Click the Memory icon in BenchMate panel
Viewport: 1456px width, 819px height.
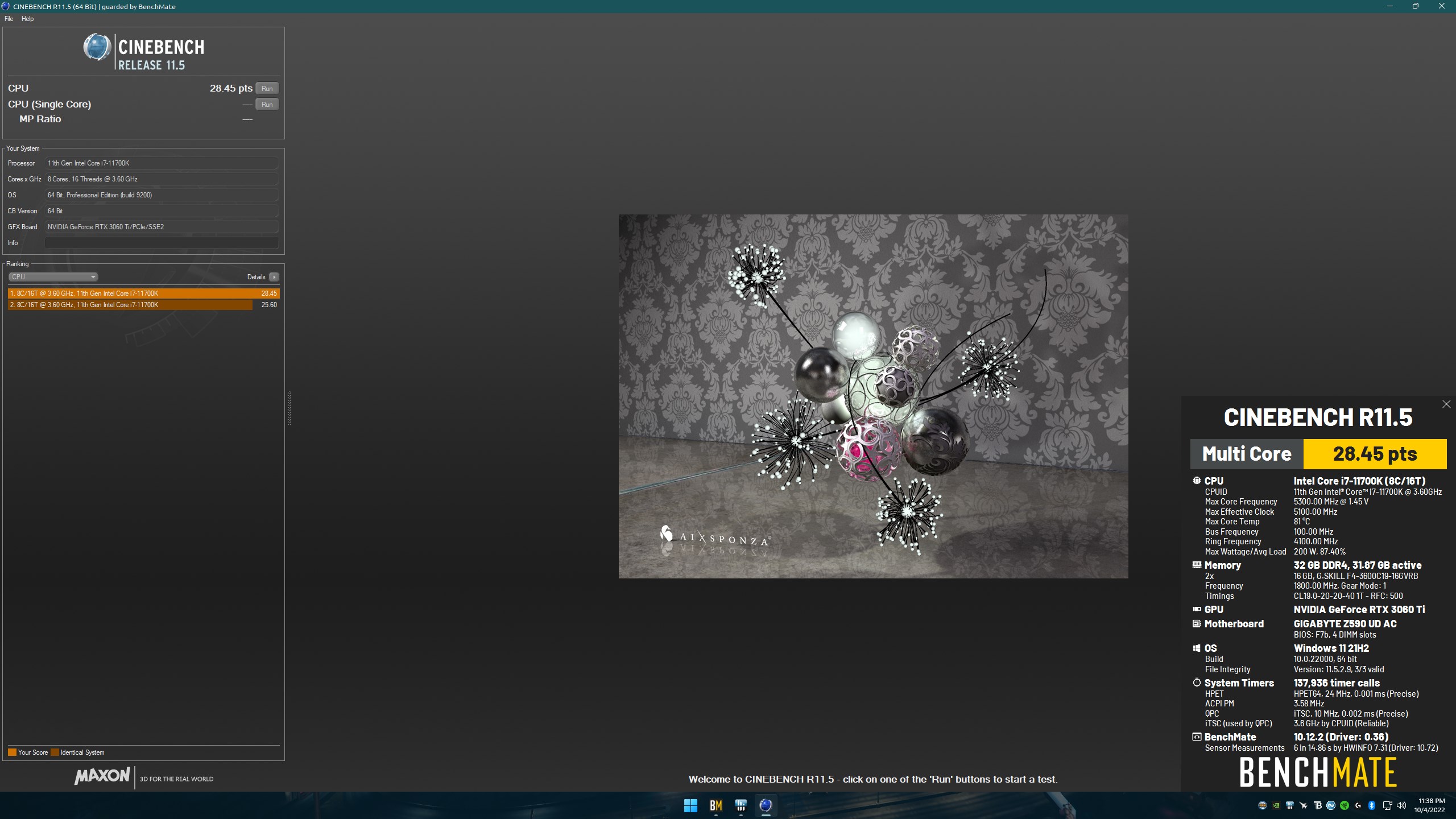point(1197,565)
